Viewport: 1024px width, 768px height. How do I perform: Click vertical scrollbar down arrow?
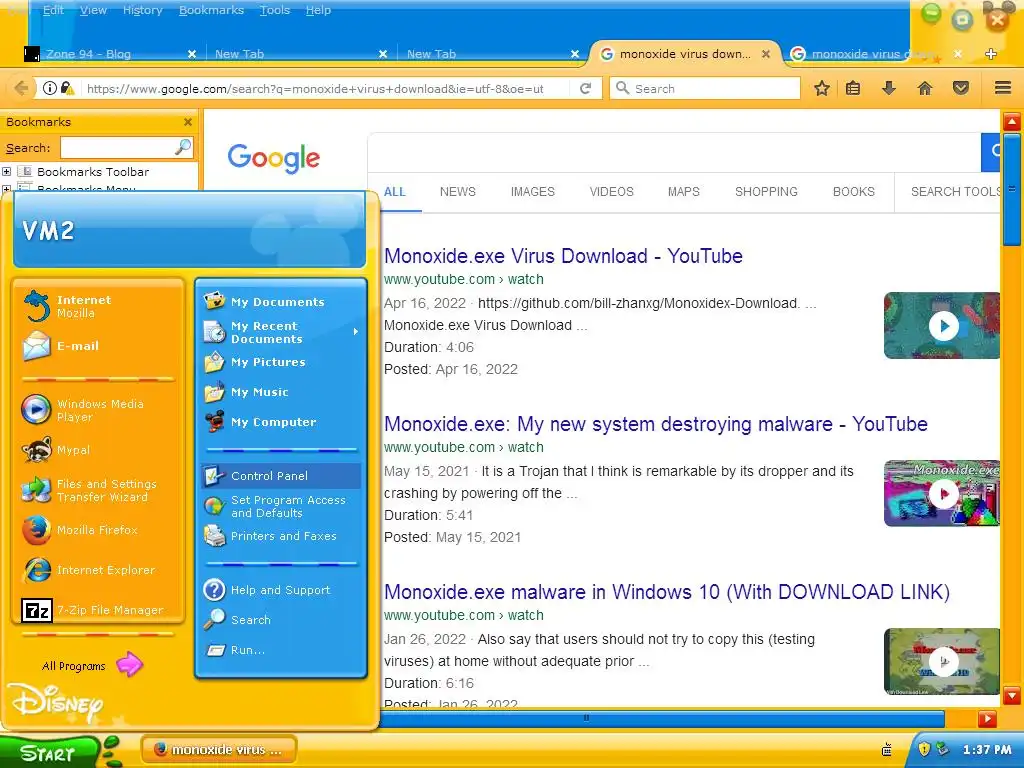click(1012, 695)
